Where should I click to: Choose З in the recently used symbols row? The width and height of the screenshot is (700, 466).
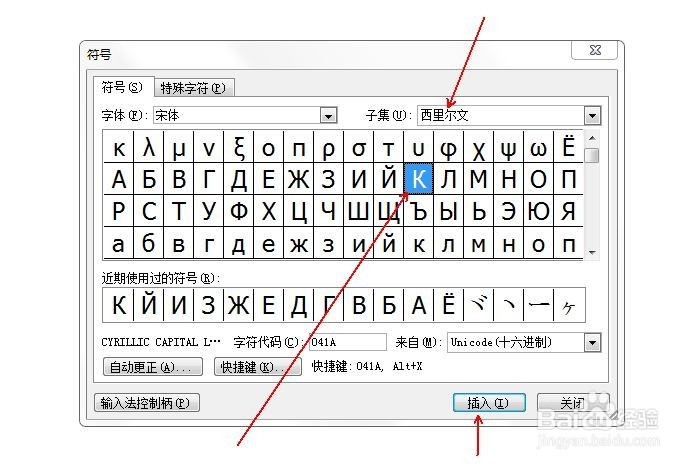(x=208, y=305)
